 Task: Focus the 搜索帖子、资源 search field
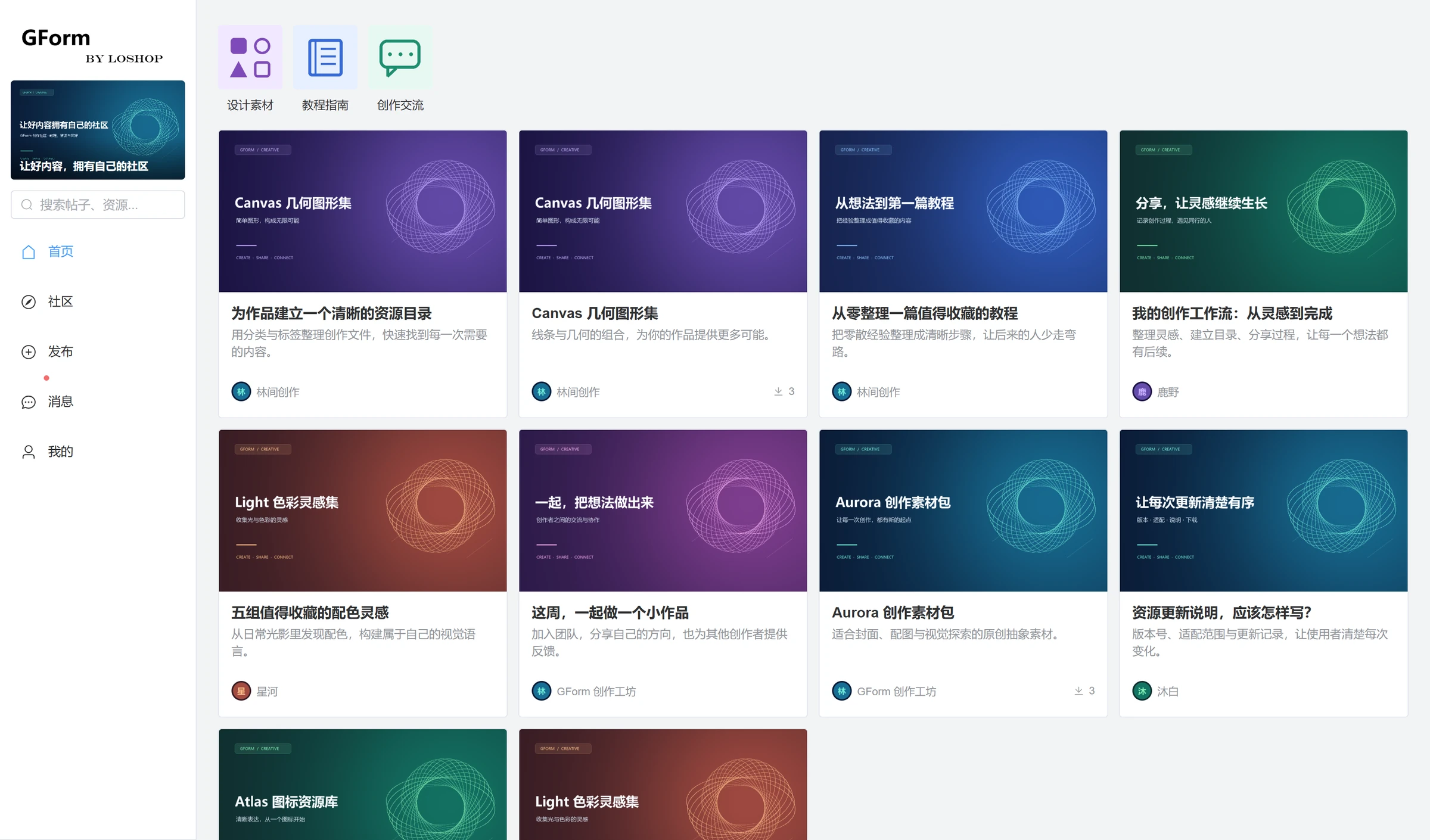coord(98,205)
